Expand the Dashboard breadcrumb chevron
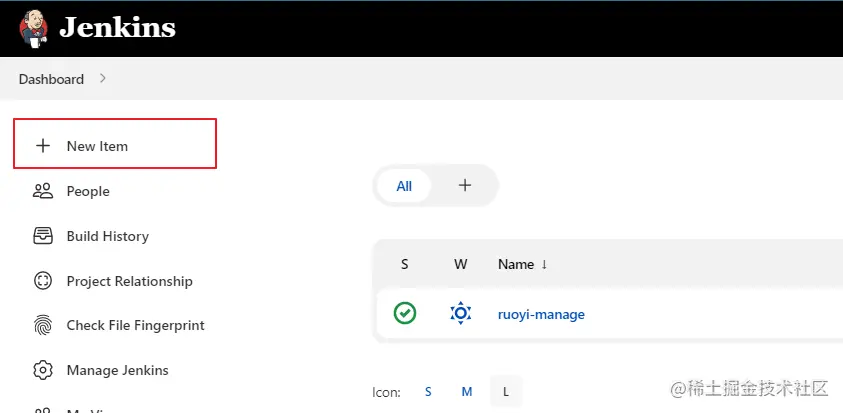The image size is (843, 413). [x=103, y=79]
